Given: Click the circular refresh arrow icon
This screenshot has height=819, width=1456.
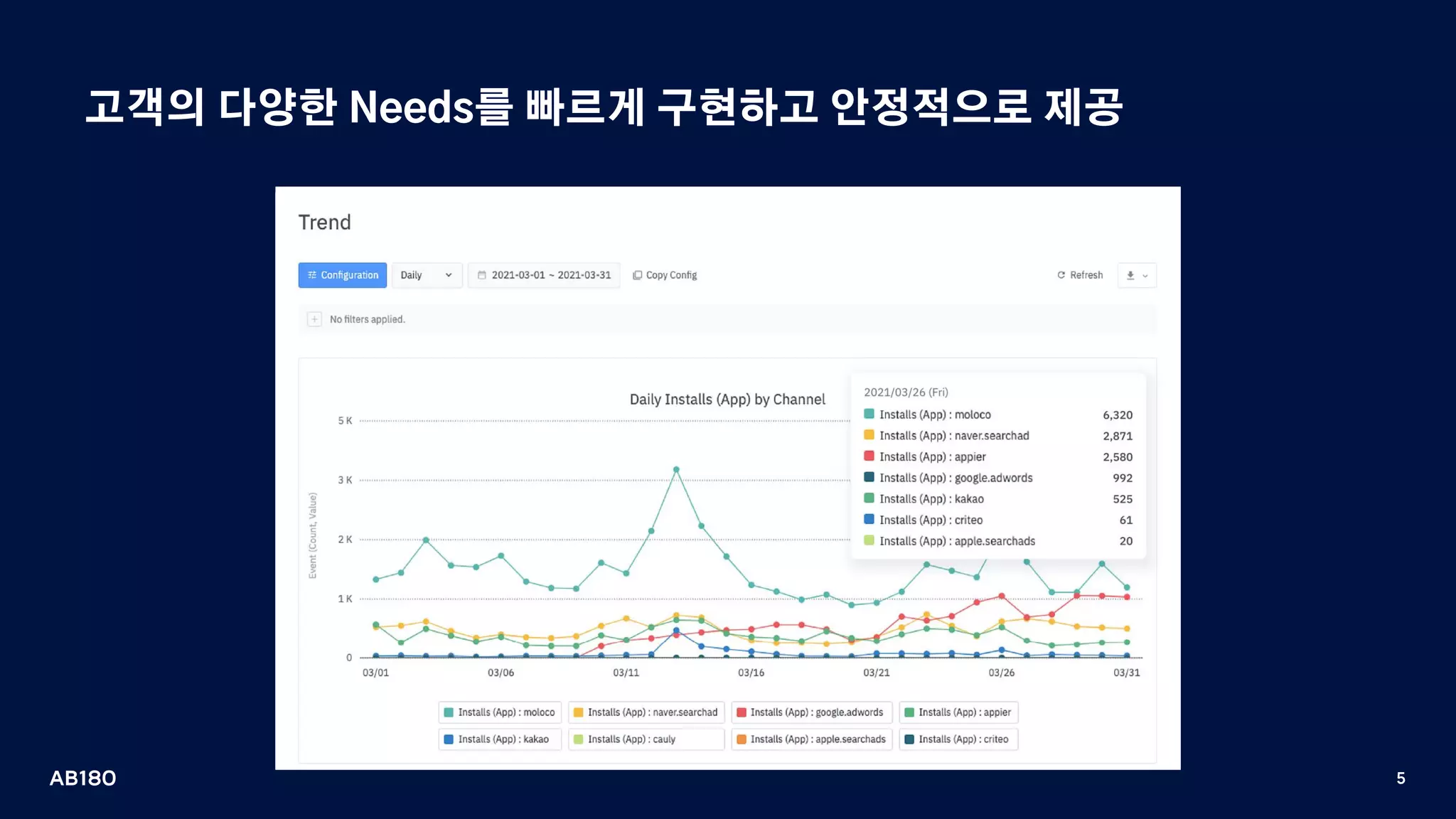Looking at the screenshot, I should (x=1061, y=275).
